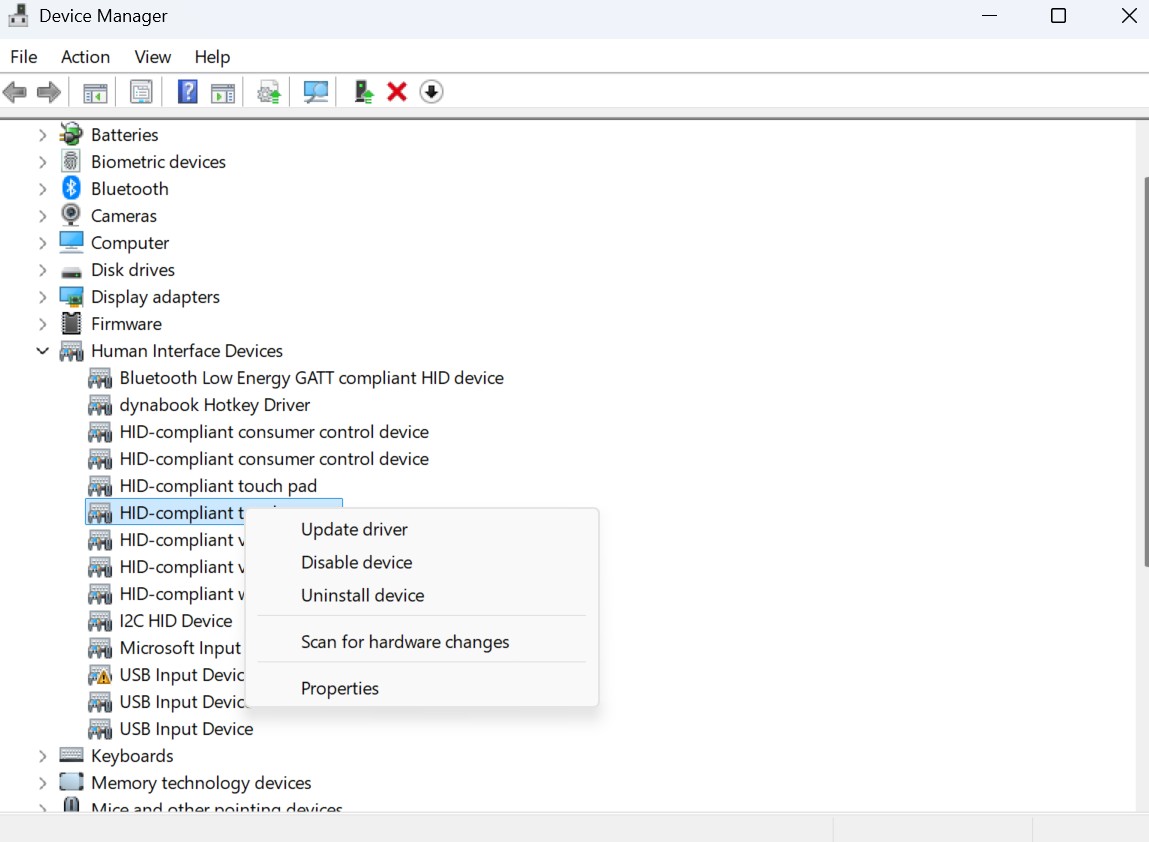The height and width of the screenshot is (842, 1149).
Task: Select Bluetooth Low Energy GATT compliant HID device
Action: coord(311,378)
